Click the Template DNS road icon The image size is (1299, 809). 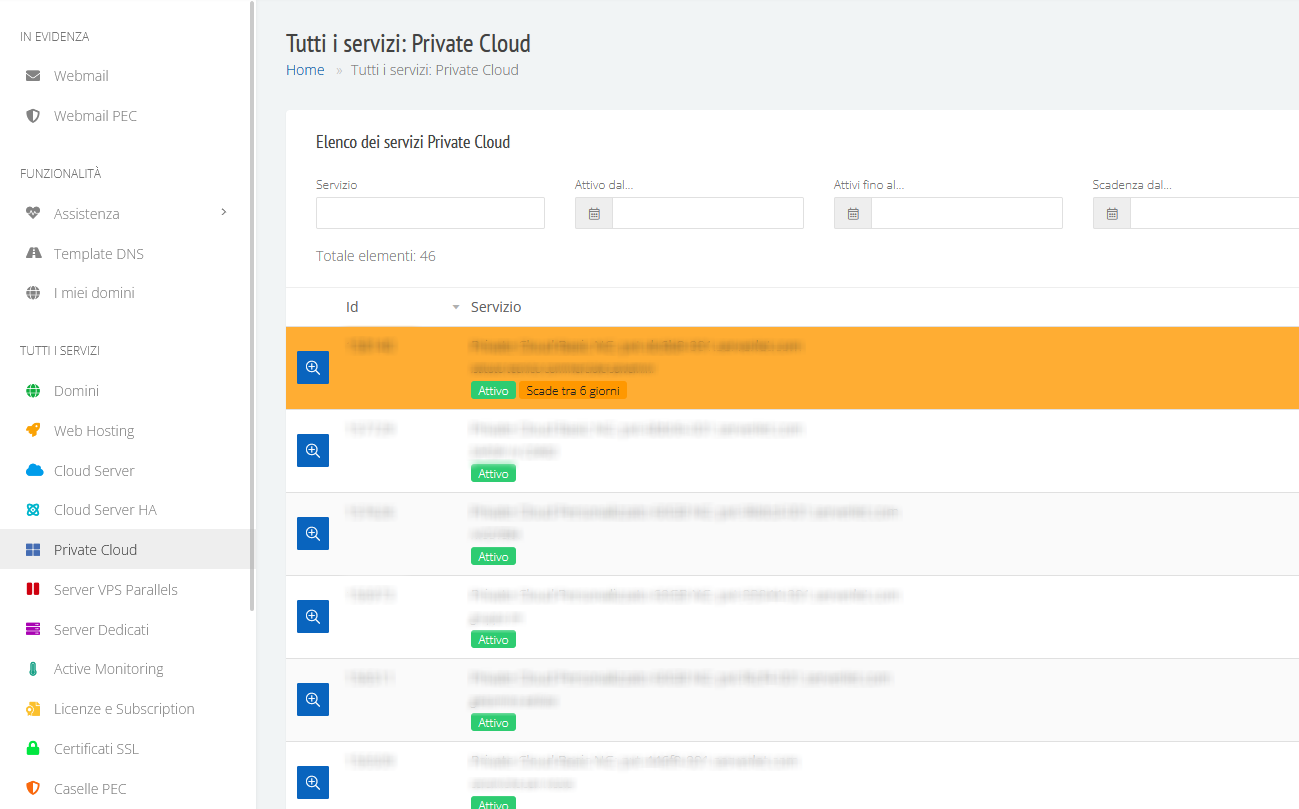tap(33, 253)
